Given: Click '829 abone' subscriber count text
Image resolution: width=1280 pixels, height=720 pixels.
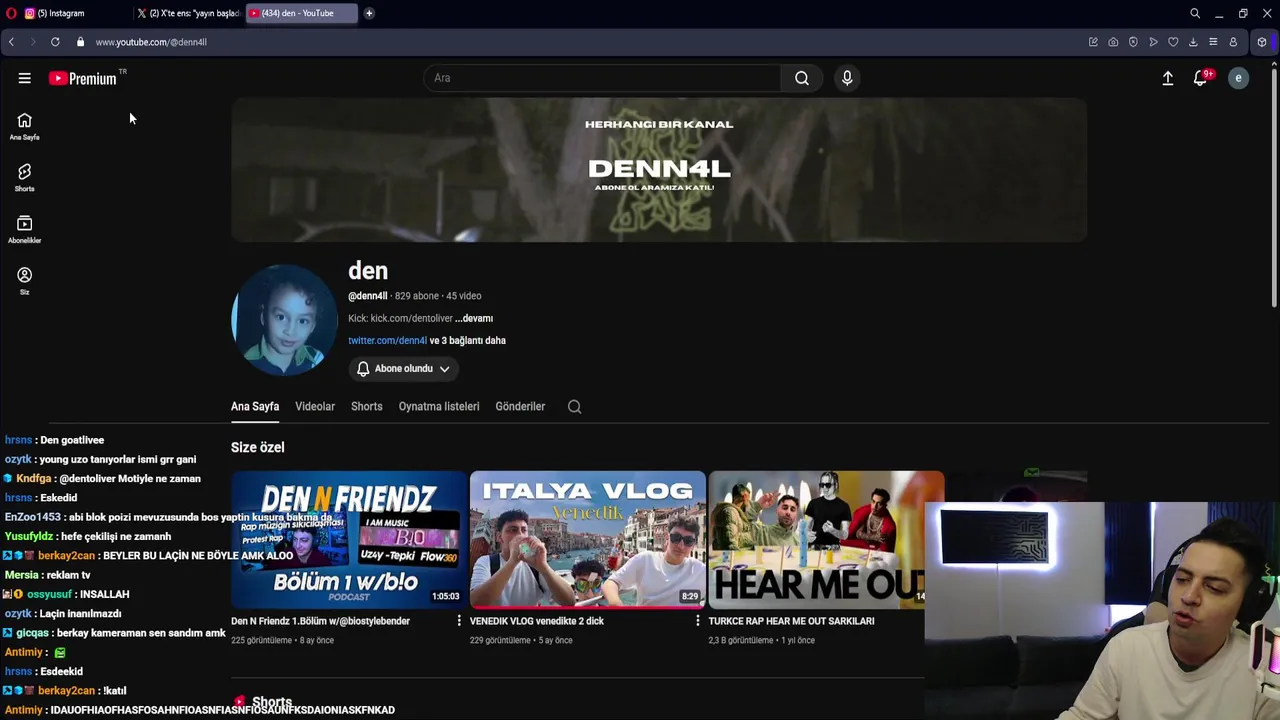Looking at the screenshot, I should tap(417, 296).
